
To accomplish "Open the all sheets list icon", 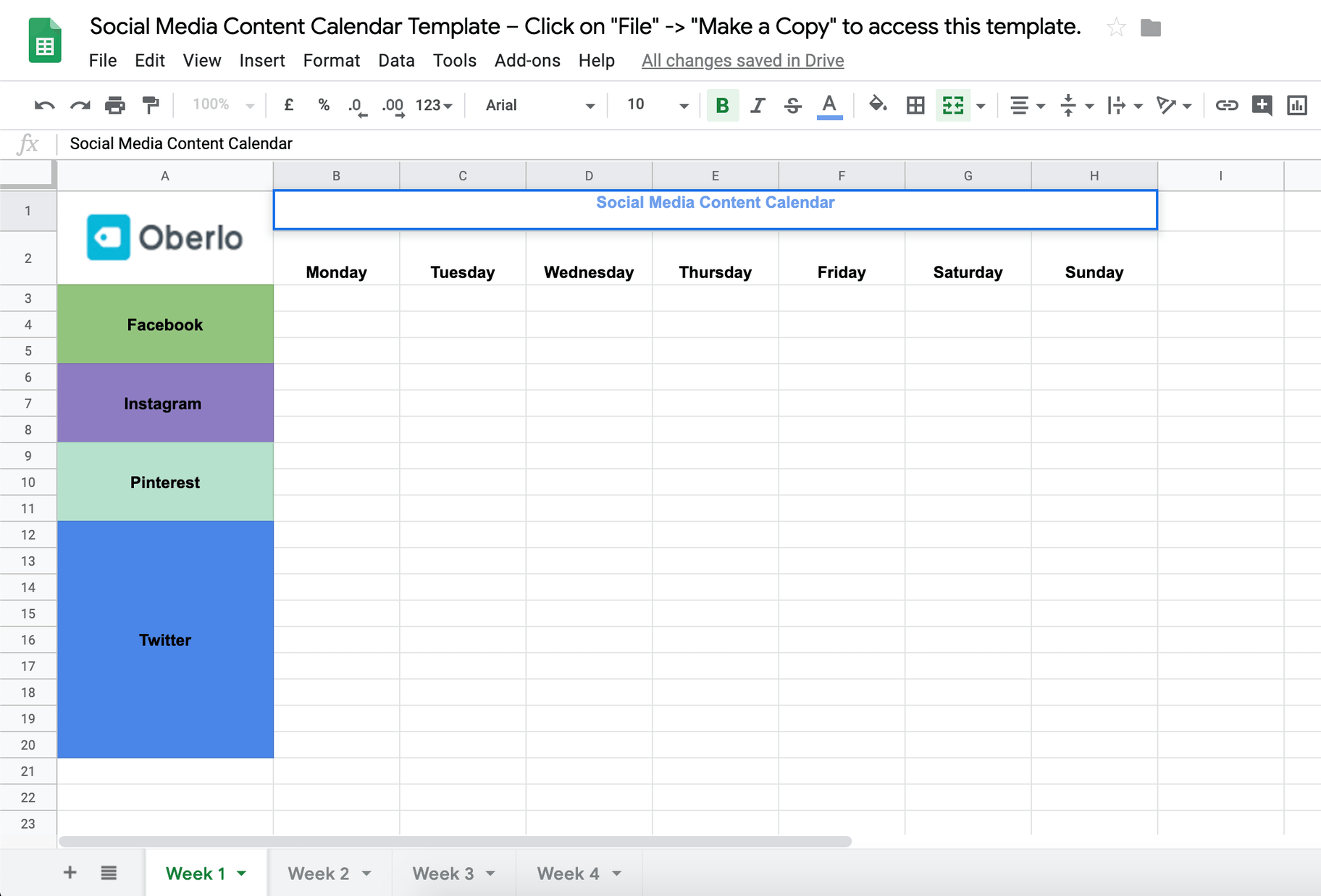I will pyautogui.click(x=109, y=872).
